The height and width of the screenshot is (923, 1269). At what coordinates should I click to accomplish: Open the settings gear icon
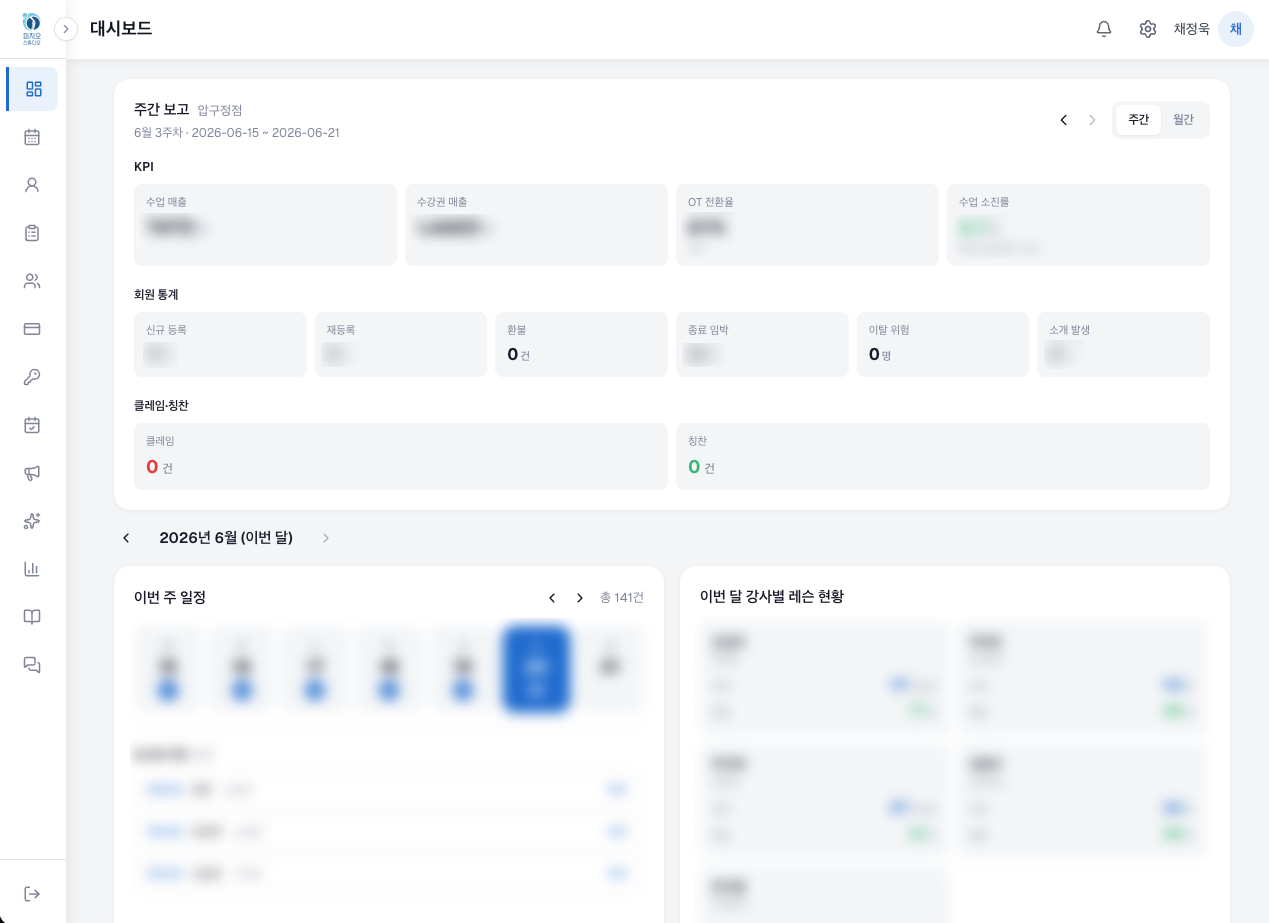click(1148, 29)
